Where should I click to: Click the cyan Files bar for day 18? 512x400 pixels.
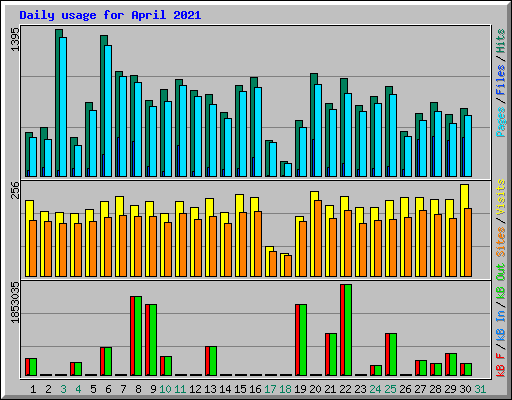pos(288,170)
